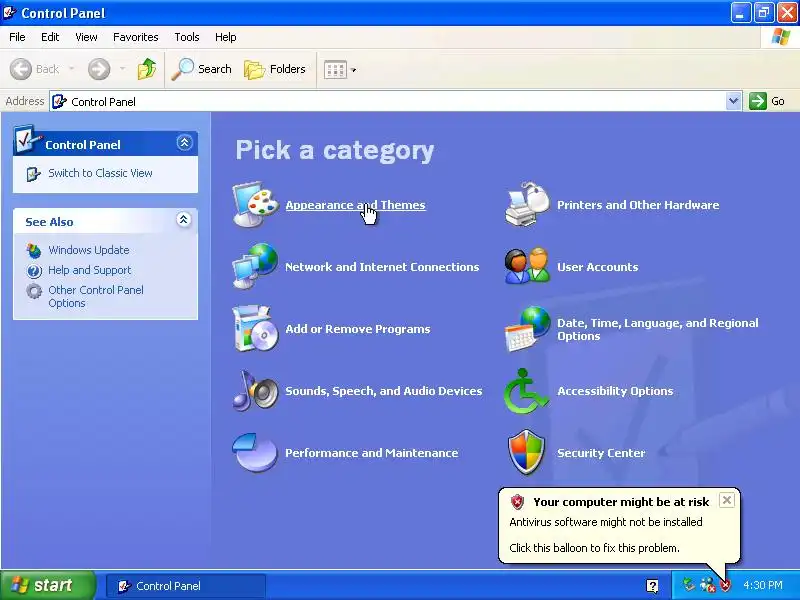Click the Security Center shield icon
This screenshot has width=800, height=600.
point(527,453)
